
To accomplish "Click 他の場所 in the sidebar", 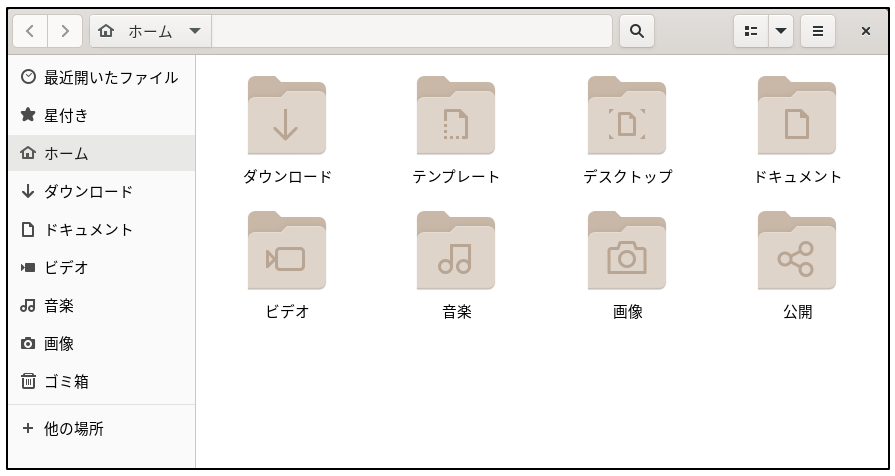I will tap(73, 429).
